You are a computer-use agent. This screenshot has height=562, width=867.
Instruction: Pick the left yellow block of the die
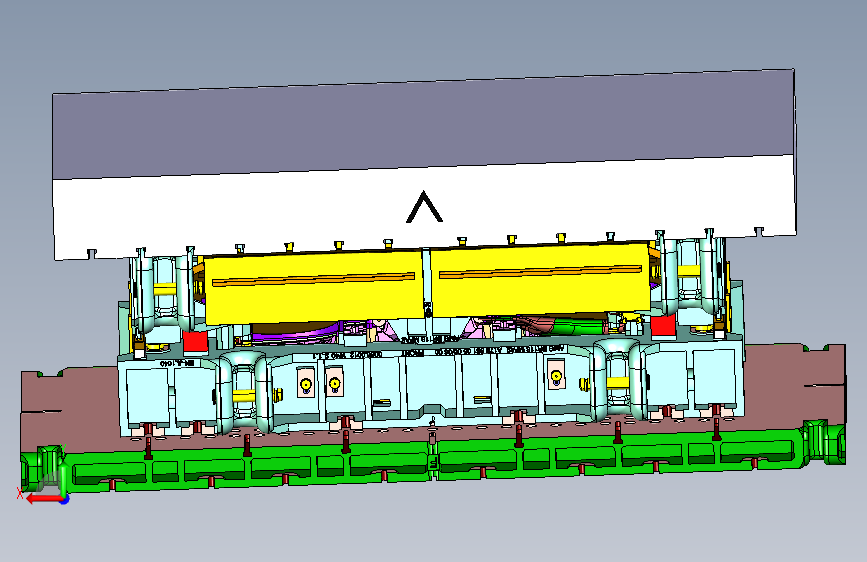[x=314, y=287]
